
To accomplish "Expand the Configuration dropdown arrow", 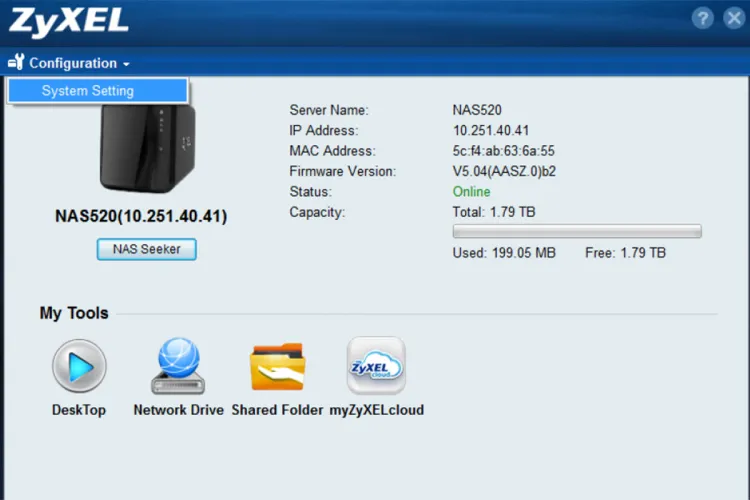I will click(x=127, y=64).
